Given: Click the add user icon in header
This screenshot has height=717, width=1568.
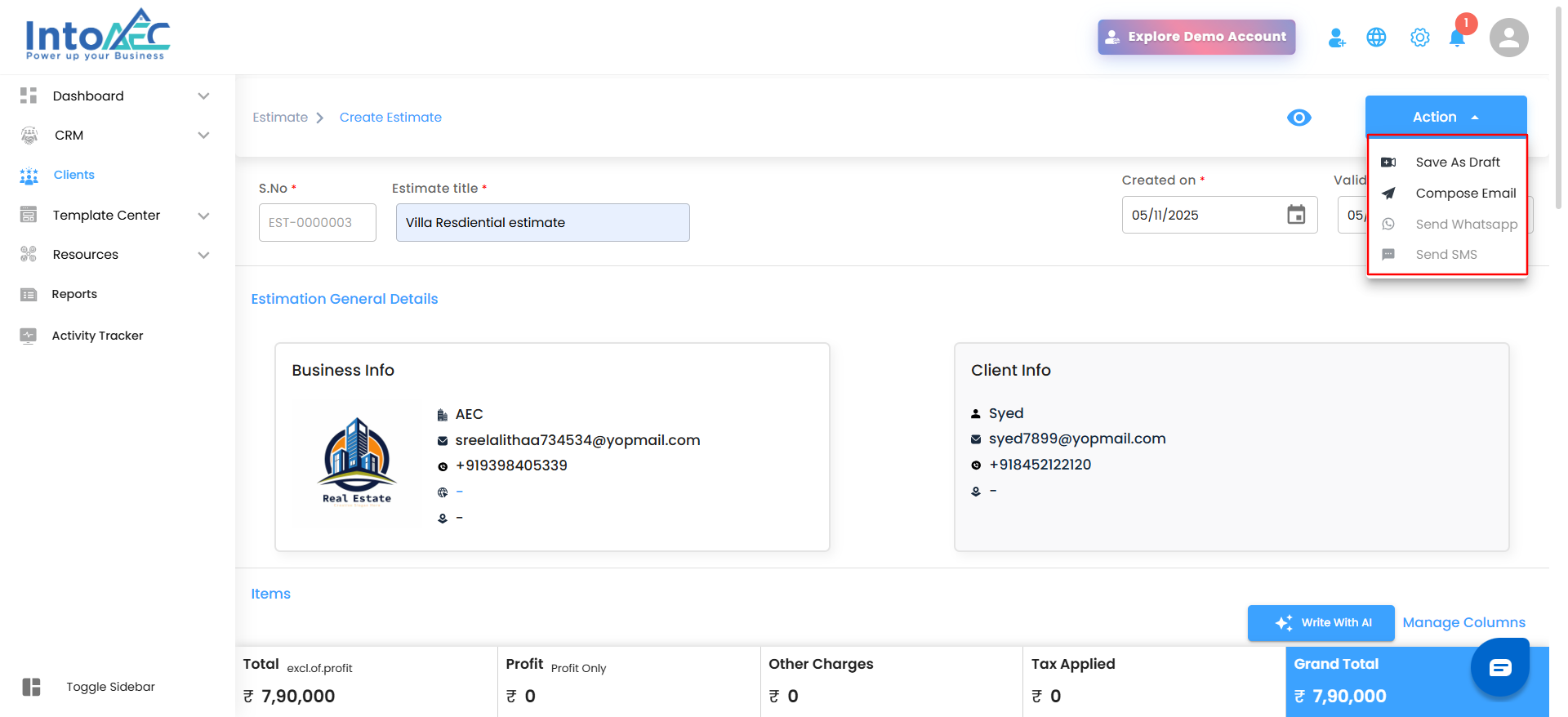Looking at the screenshot, I should [1336, 38].
